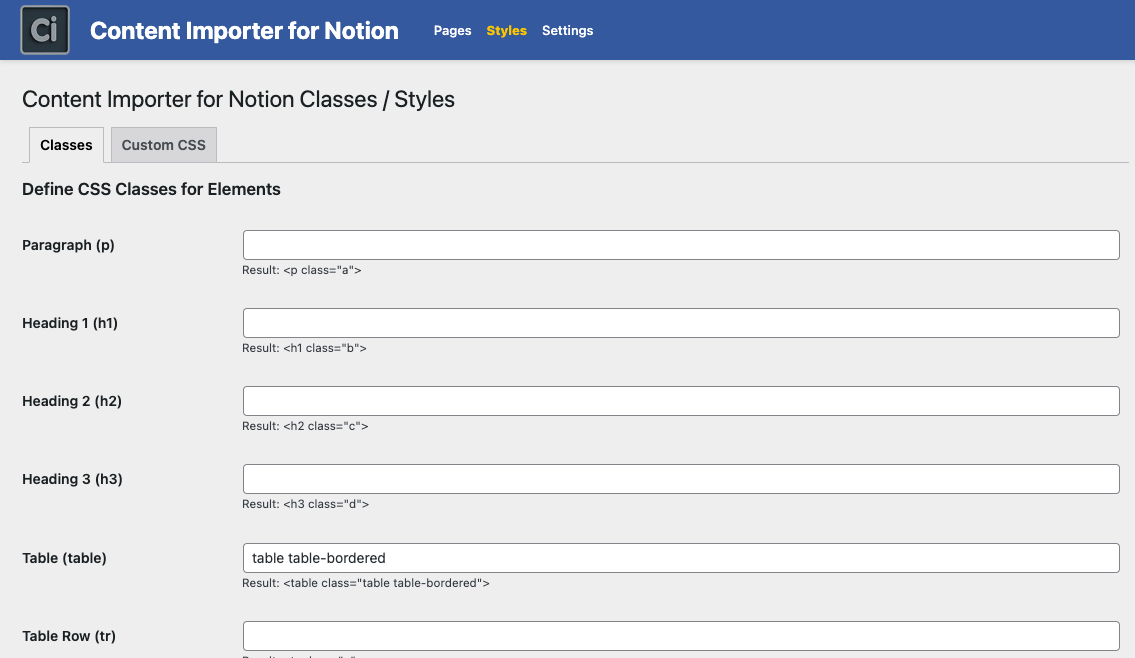Select the Styles navigation item
The height and width of the screenshot is (658, 1135).
(x=506, y=31)
